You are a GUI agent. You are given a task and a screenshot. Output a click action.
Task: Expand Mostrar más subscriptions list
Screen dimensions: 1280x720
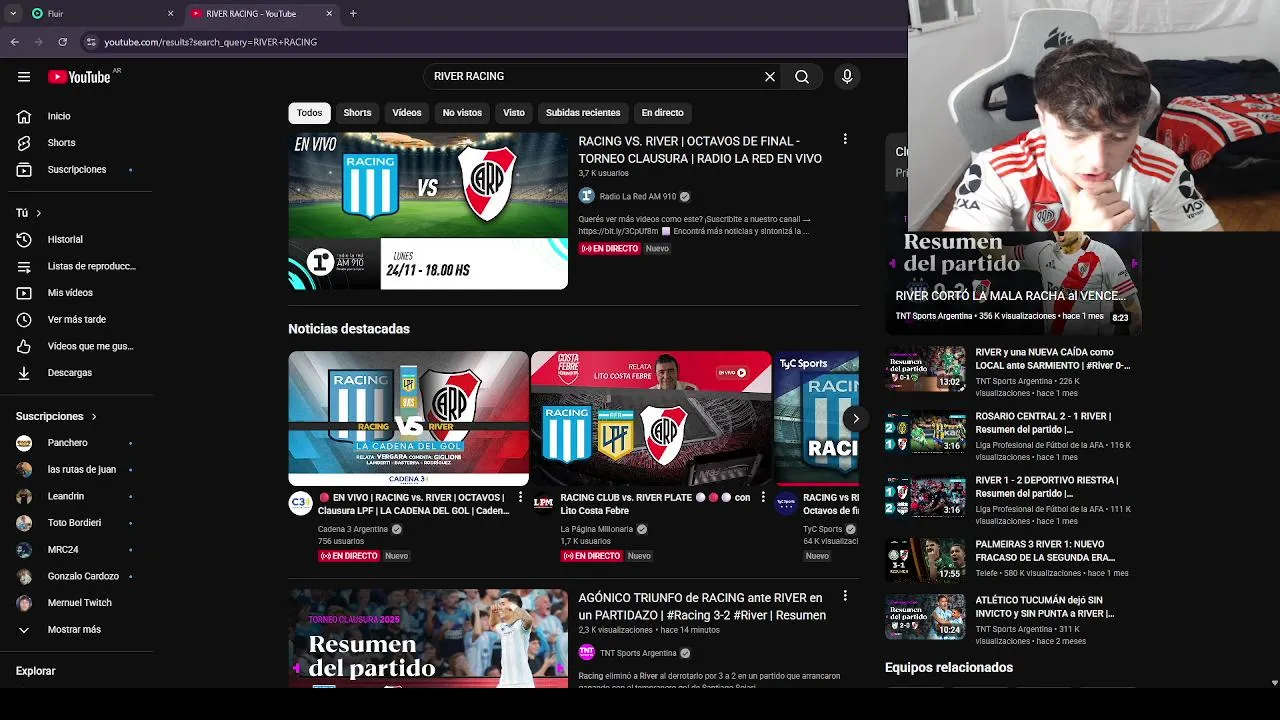(72, 630)
